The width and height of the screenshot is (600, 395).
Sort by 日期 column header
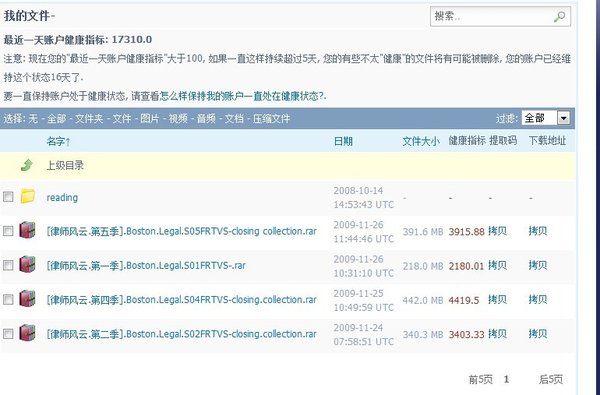point(343,141)
